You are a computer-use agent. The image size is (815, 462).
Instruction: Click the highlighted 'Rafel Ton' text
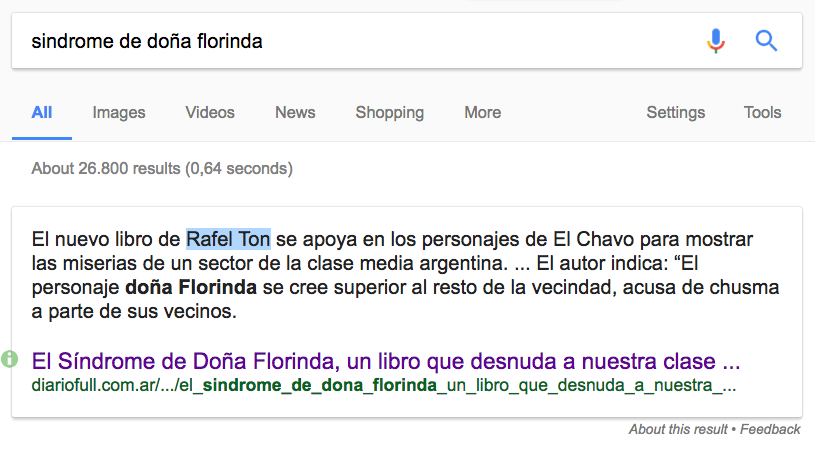[x=228, y=239]
